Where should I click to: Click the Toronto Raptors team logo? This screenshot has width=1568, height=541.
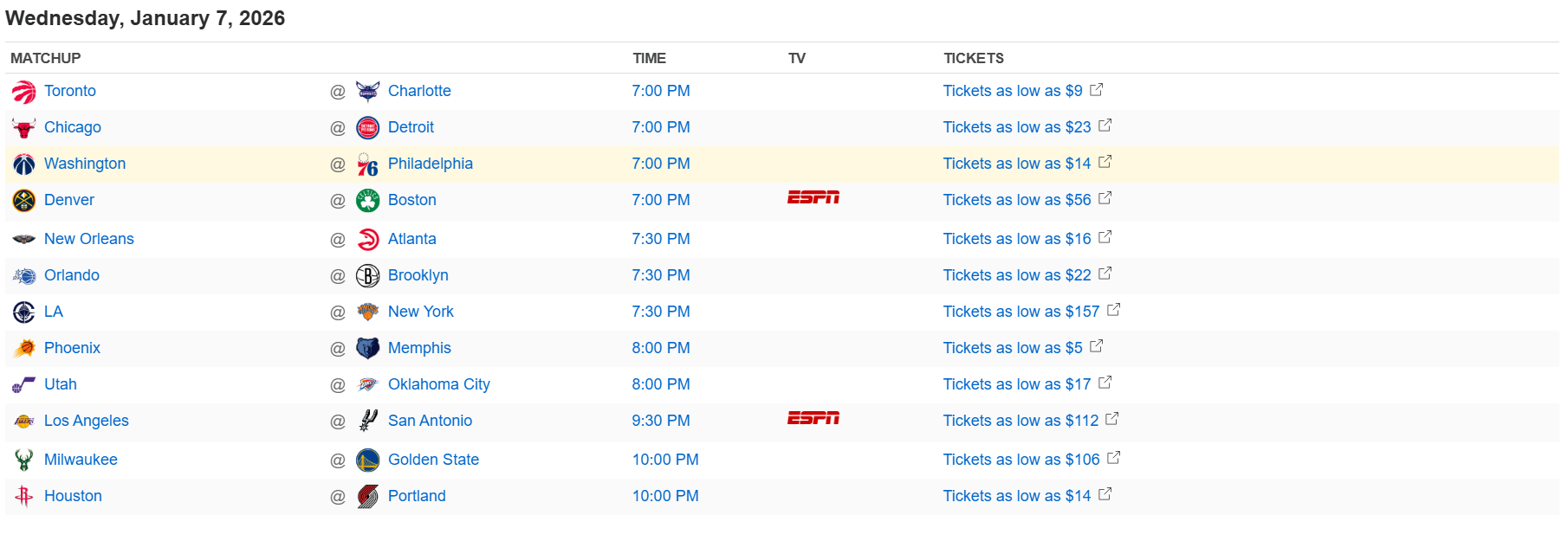[x=24, y=92]
